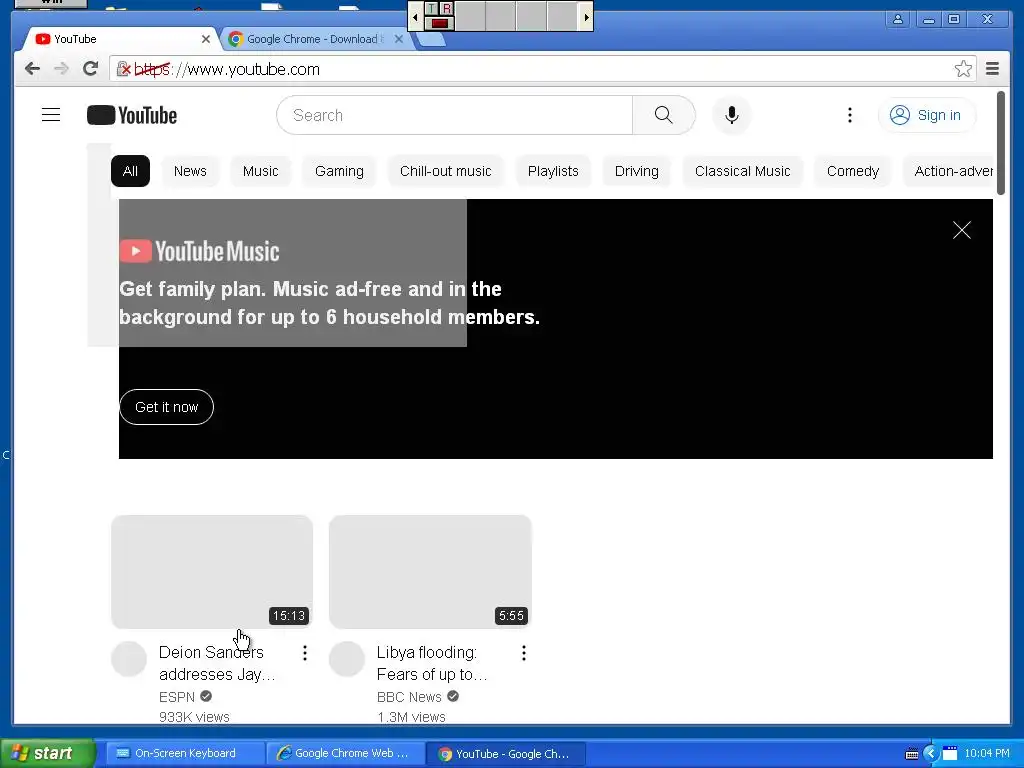The width and height of the screenshot is (1024, 768).
Task: Open Deion Sanders addresses Jay video title
Action: pyautogui.click(x=217, y=663)
